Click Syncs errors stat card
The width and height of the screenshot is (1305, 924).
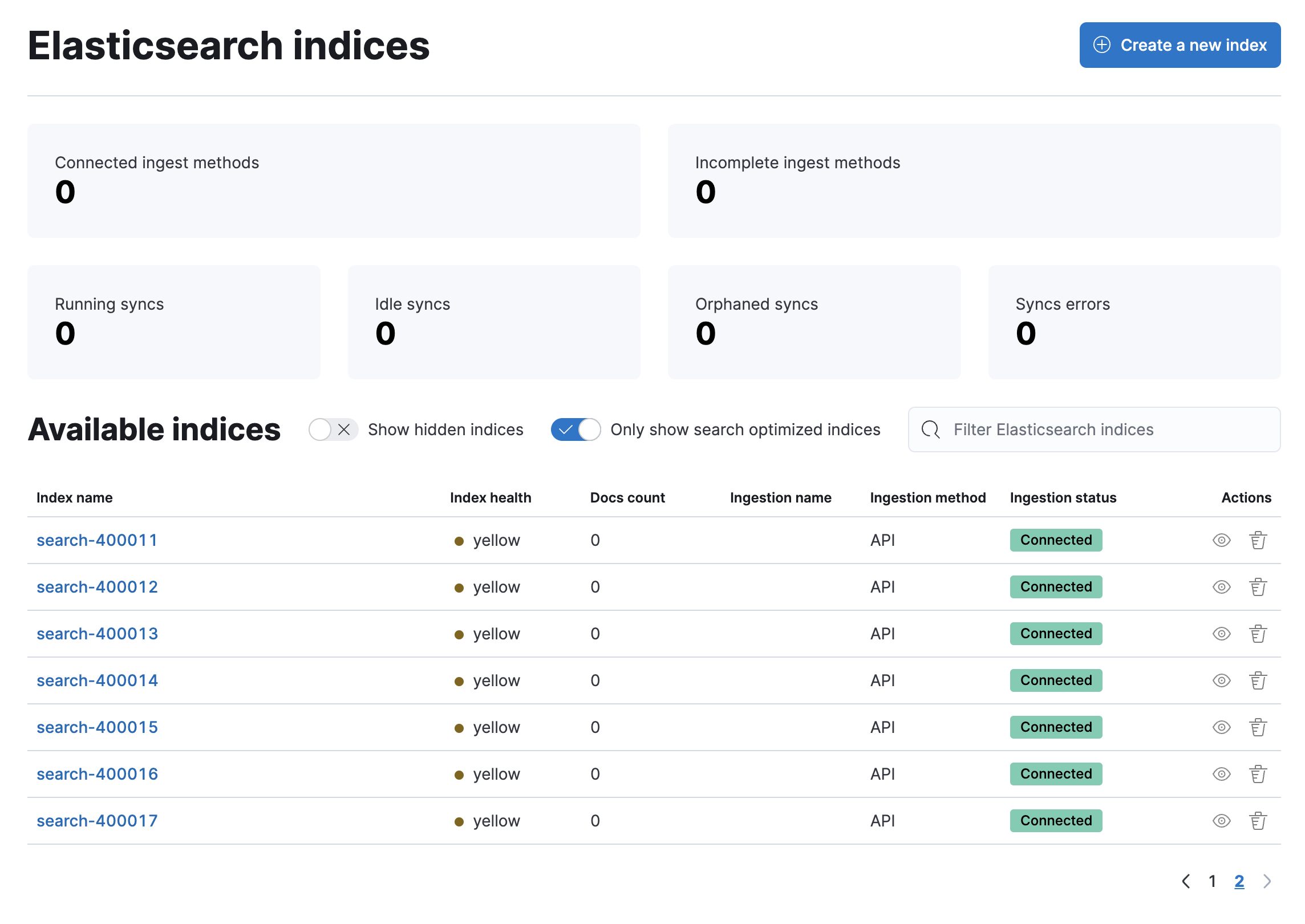pos(1134,322)
